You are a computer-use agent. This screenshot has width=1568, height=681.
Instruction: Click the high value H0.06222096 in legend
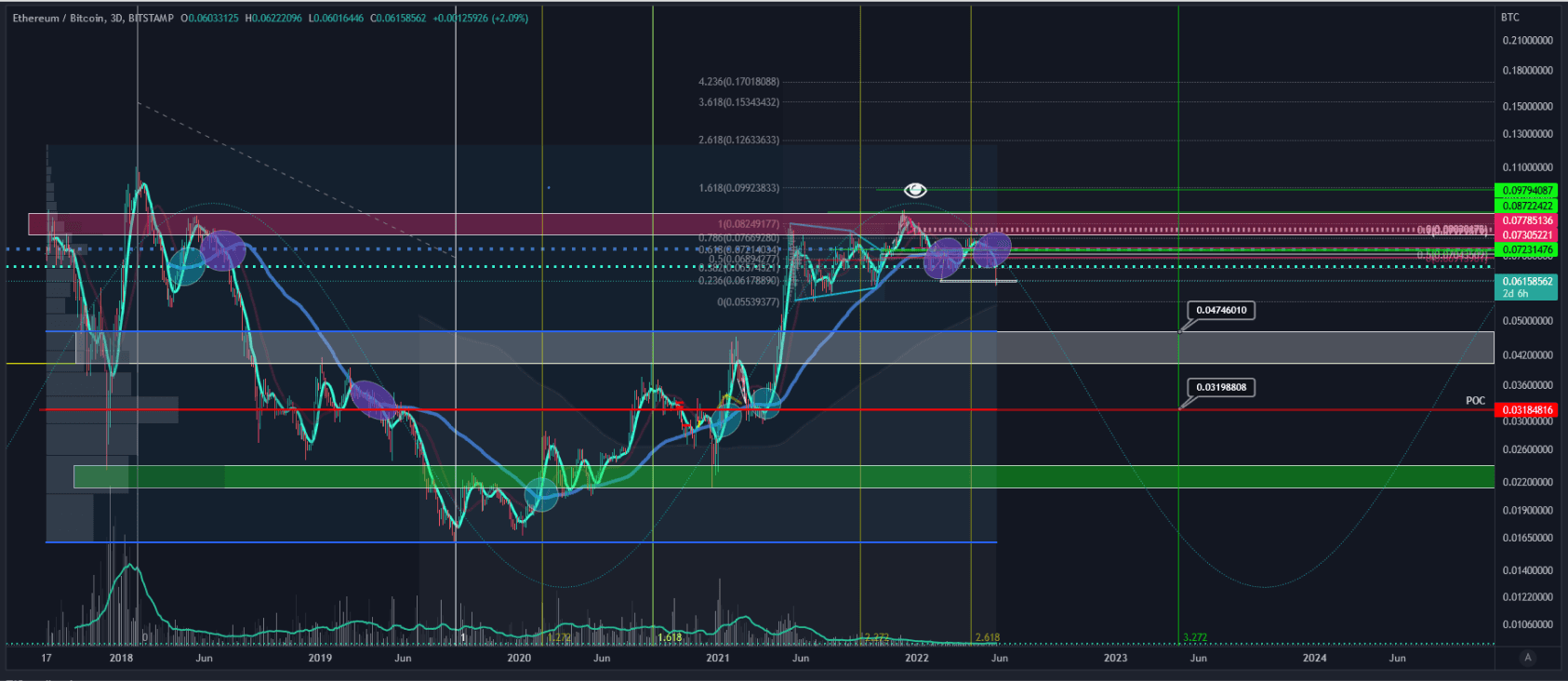pos(273,18)
